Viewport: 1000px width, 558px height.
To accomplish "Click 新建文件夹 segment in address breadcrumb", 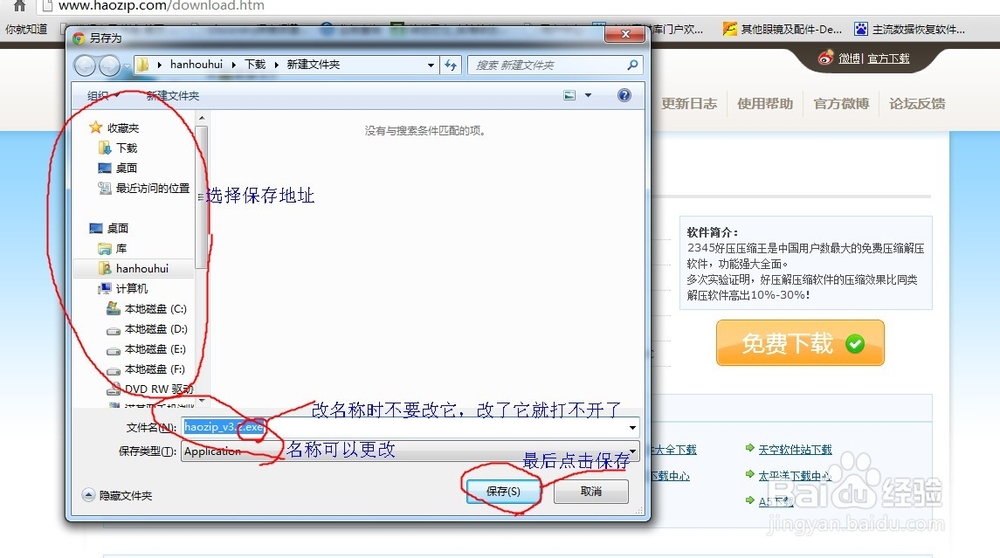I will (x=313, y=64).
